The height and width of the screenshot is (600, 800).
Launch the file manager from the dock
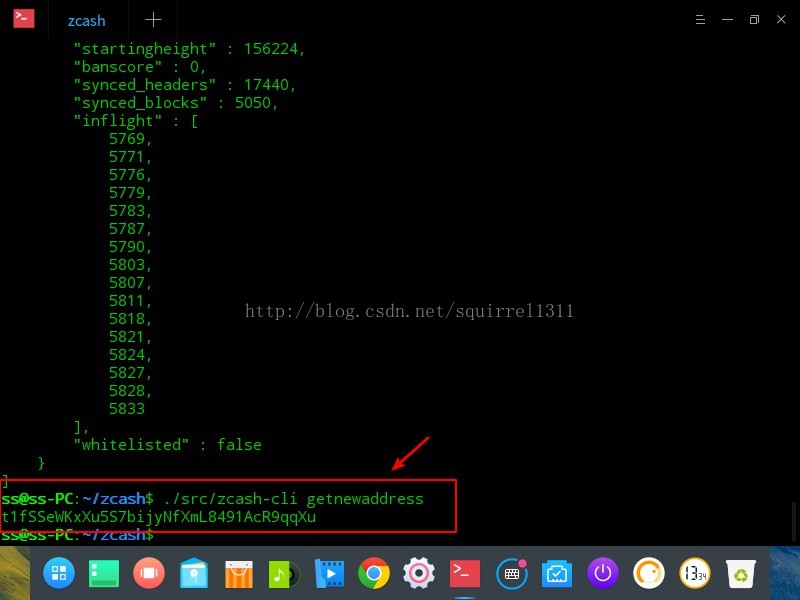click(194, 573)
